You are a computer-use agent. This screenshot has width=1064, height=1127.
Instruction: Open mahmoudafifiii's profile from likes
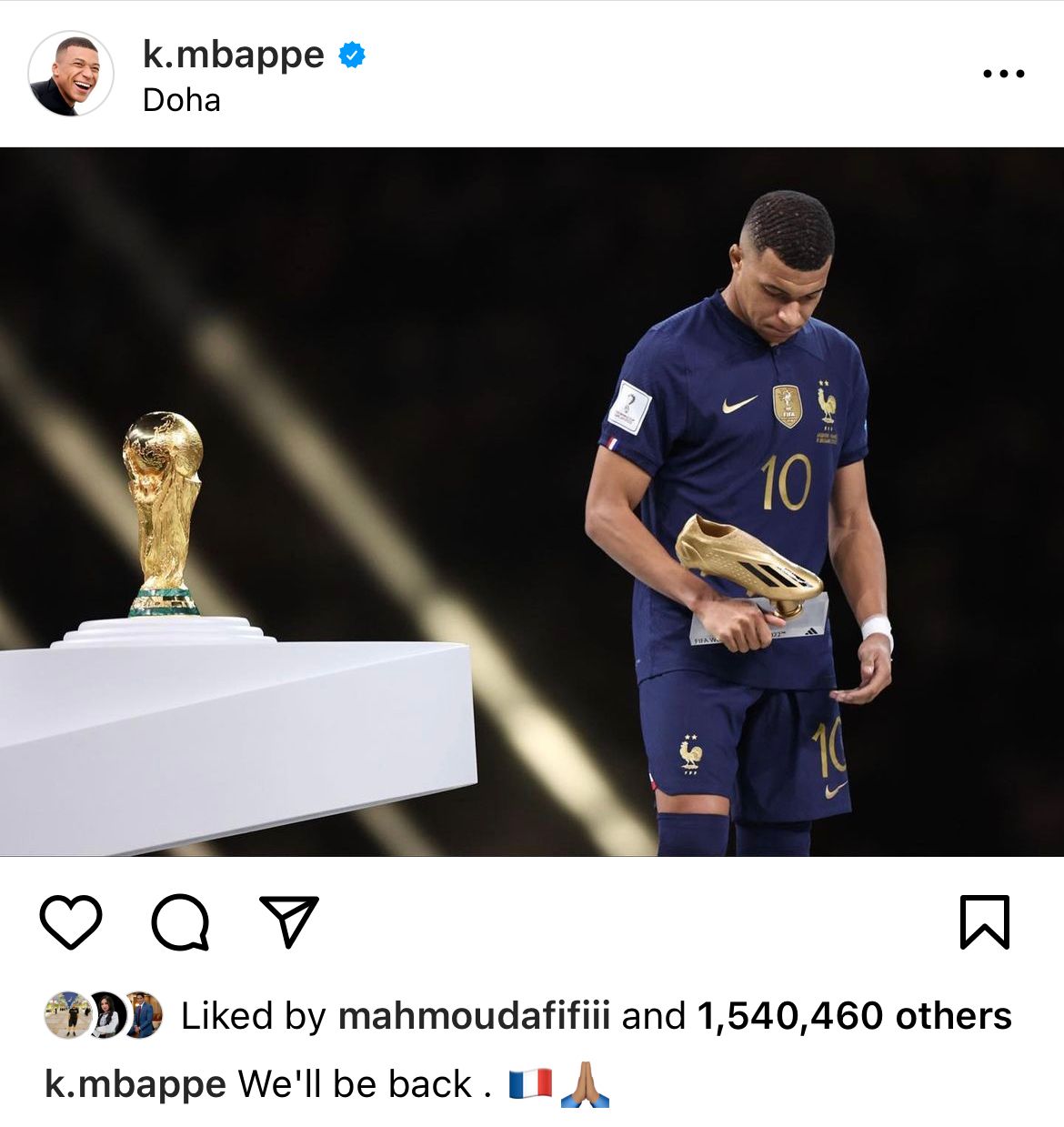tap(474, 1016)
